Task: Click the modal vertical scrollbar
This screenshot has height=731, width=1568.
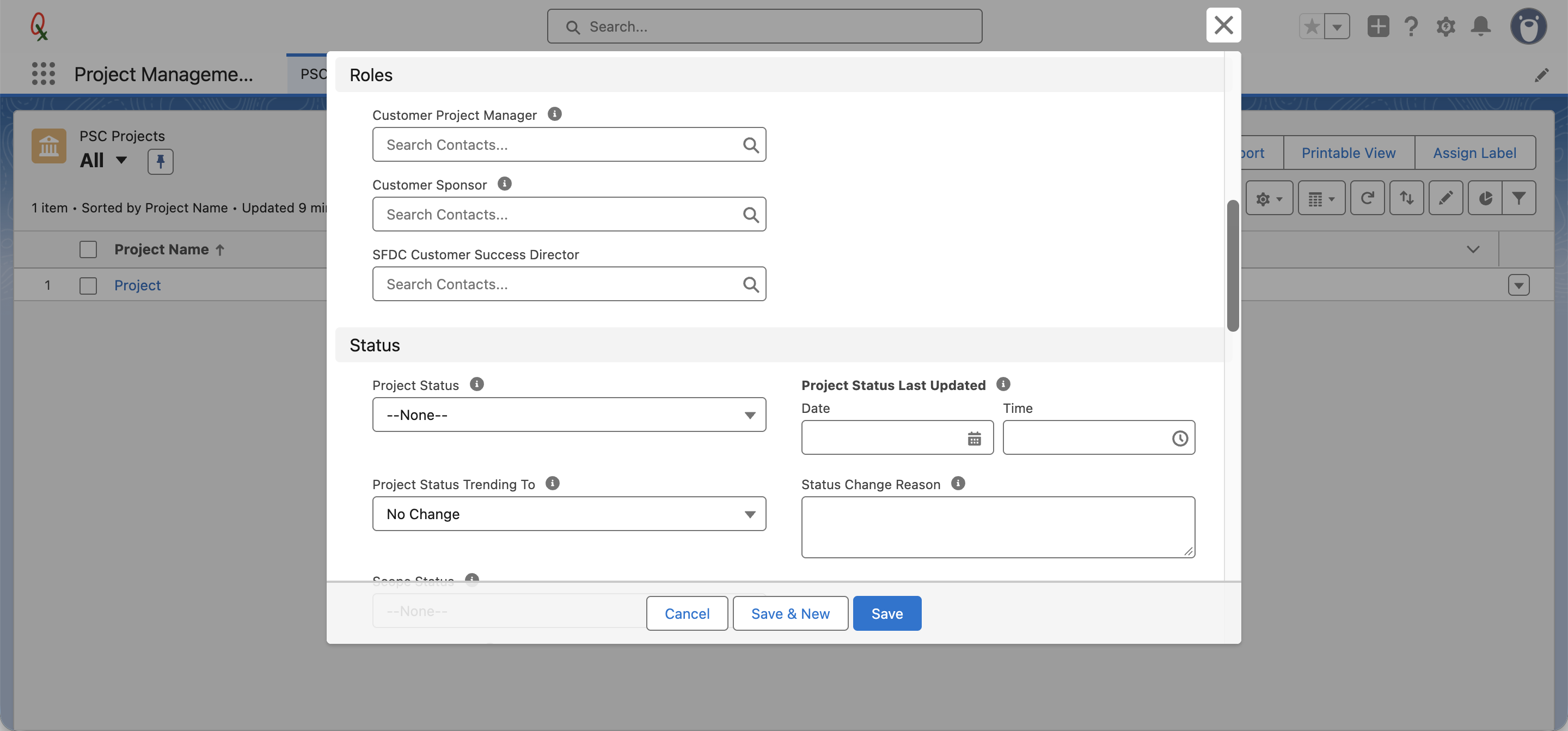Action: tap(1233, 266)
